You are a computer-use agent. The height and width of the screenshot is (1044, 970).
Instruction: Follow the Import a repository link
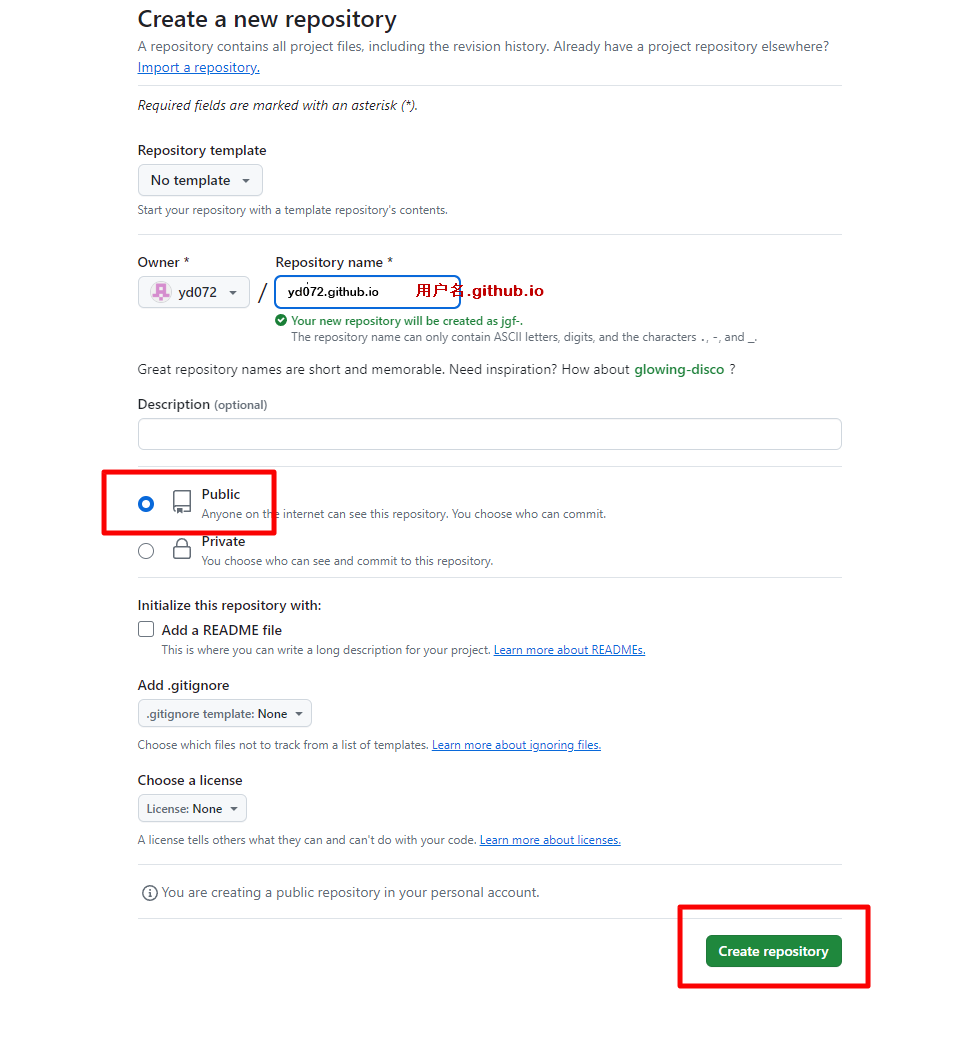coord(198,68)
